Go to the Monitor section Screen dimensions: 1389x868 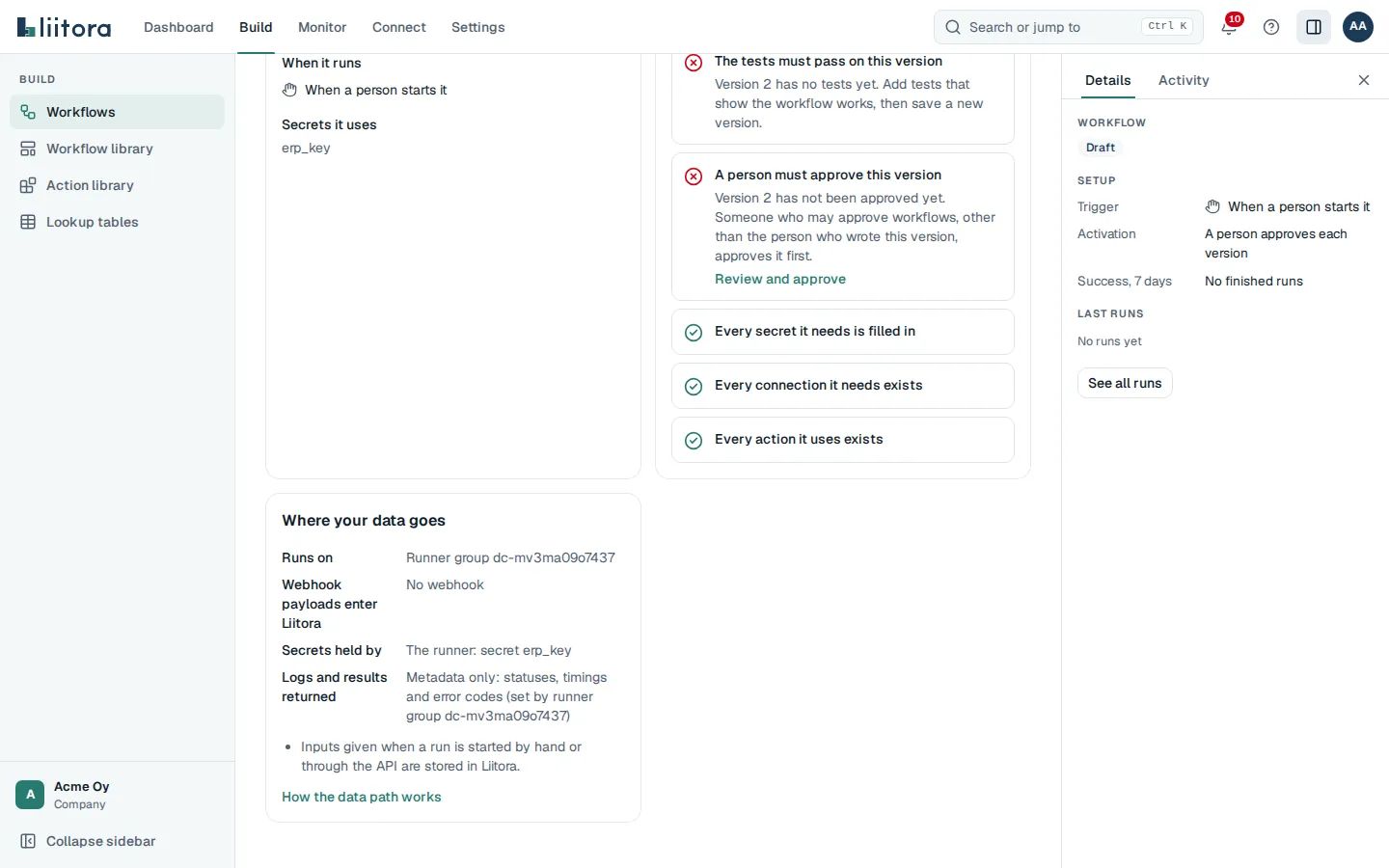tap(322, 27)
